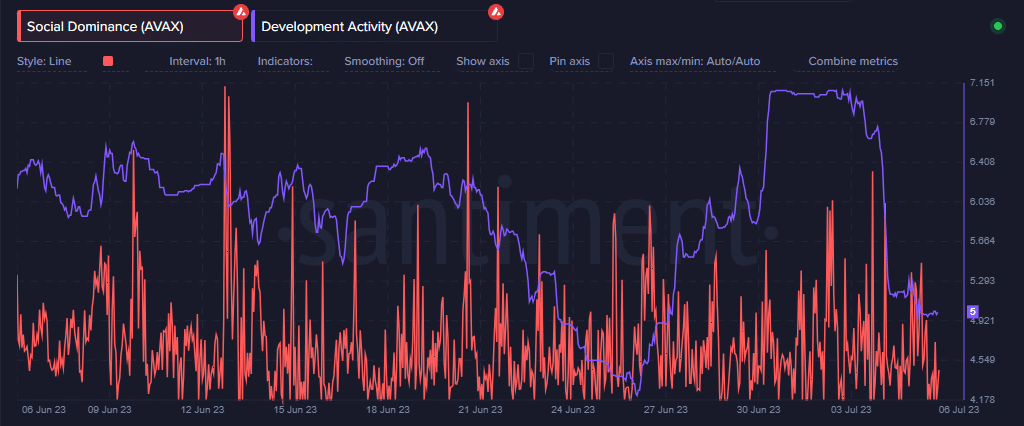Open the Indicators option
This screenshot has width=1024, height=426.
pos(285,61)
